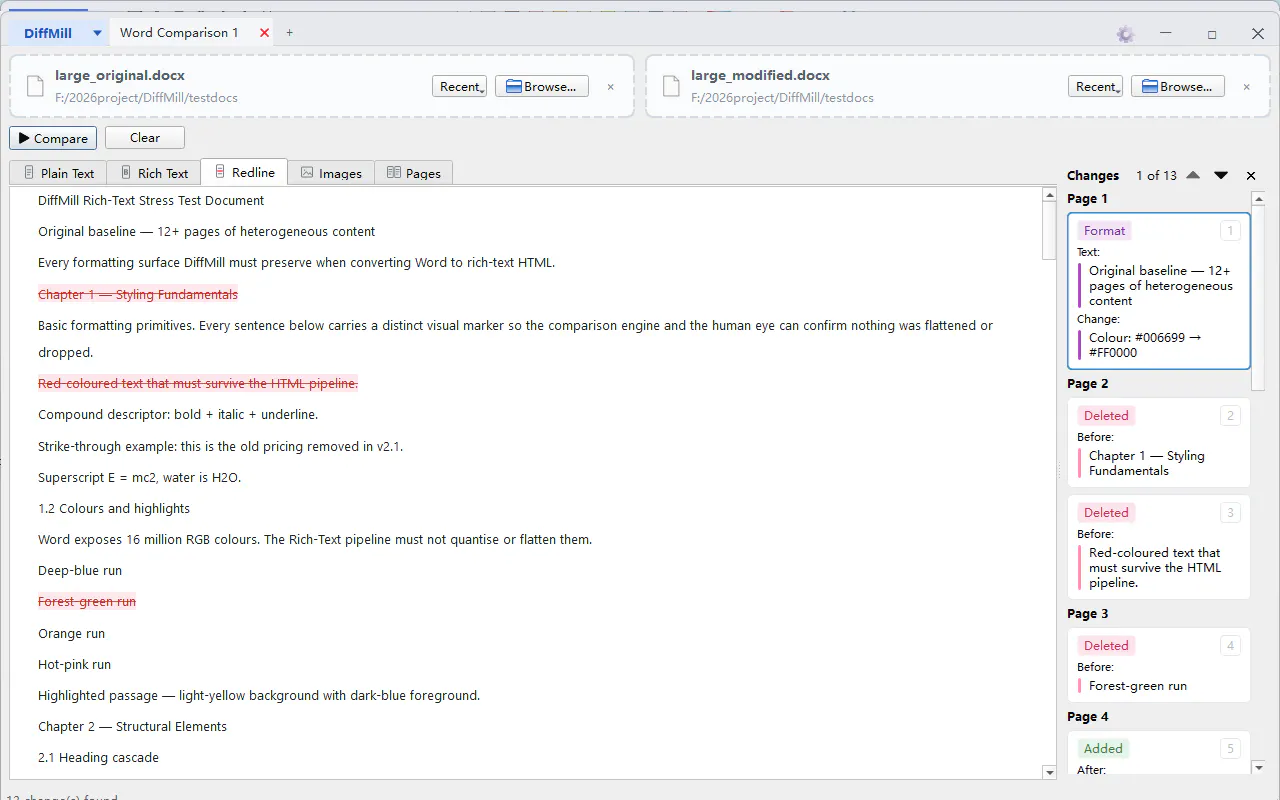This screenshot has width=1280, height=800.
Task: Click the document scrollbar up arrow
Action: (1049, 194)
